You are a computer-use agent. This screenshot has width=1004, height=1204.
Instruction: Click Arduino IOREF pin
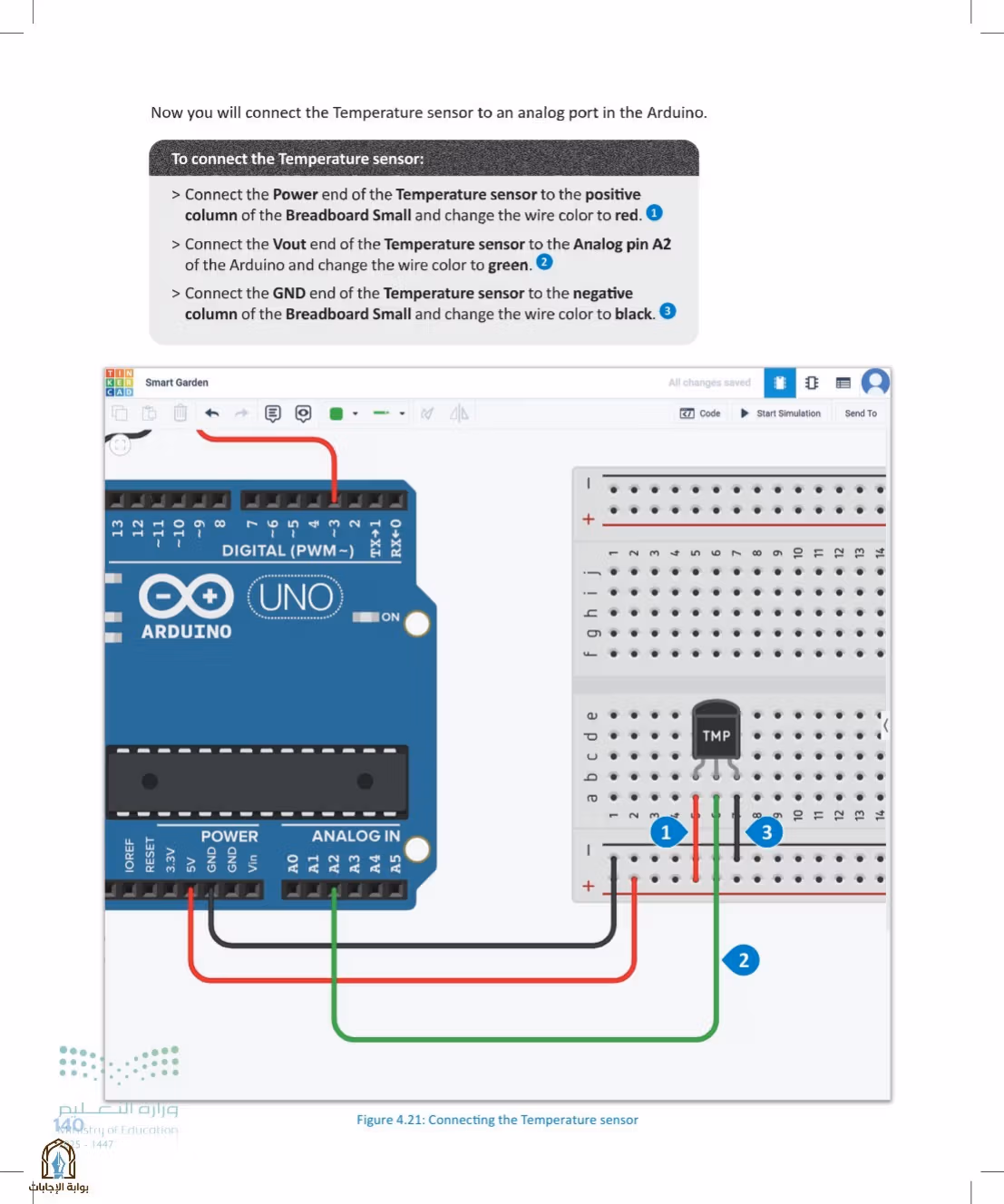(x=129, y=890)
